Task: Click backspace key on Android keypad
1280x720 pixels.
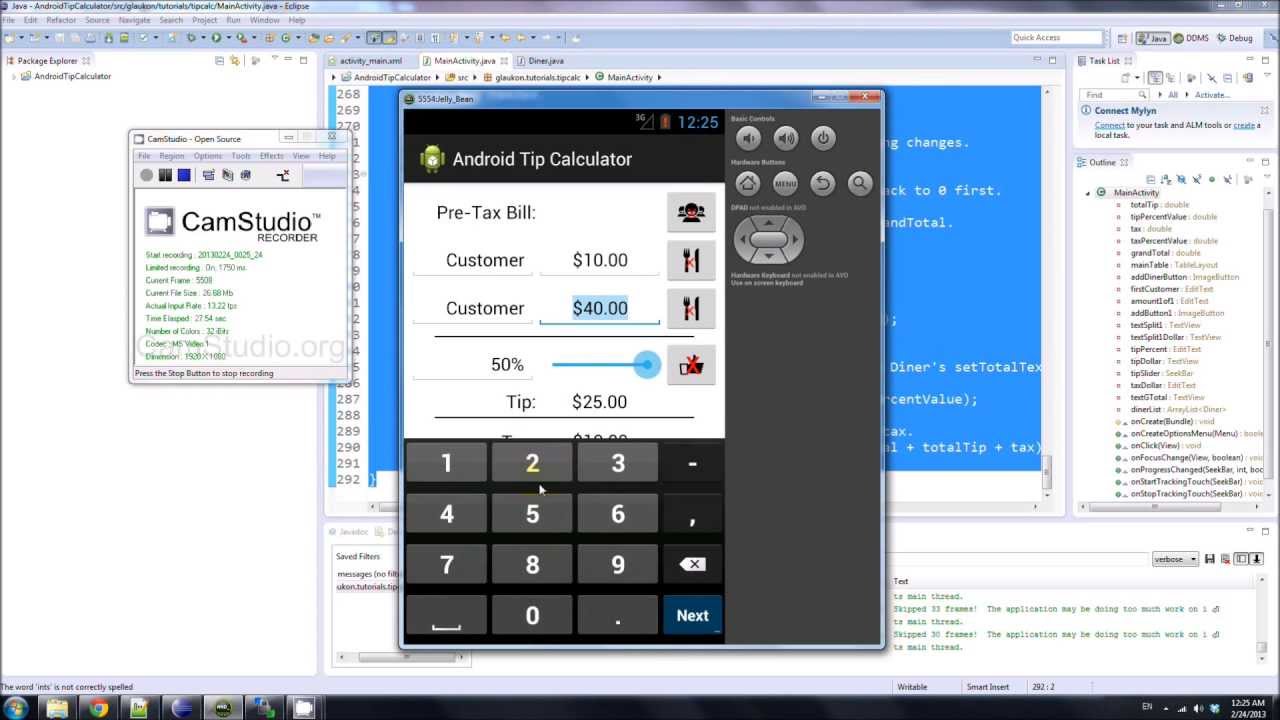Action: pyautogui.click(x=692, y=565)
